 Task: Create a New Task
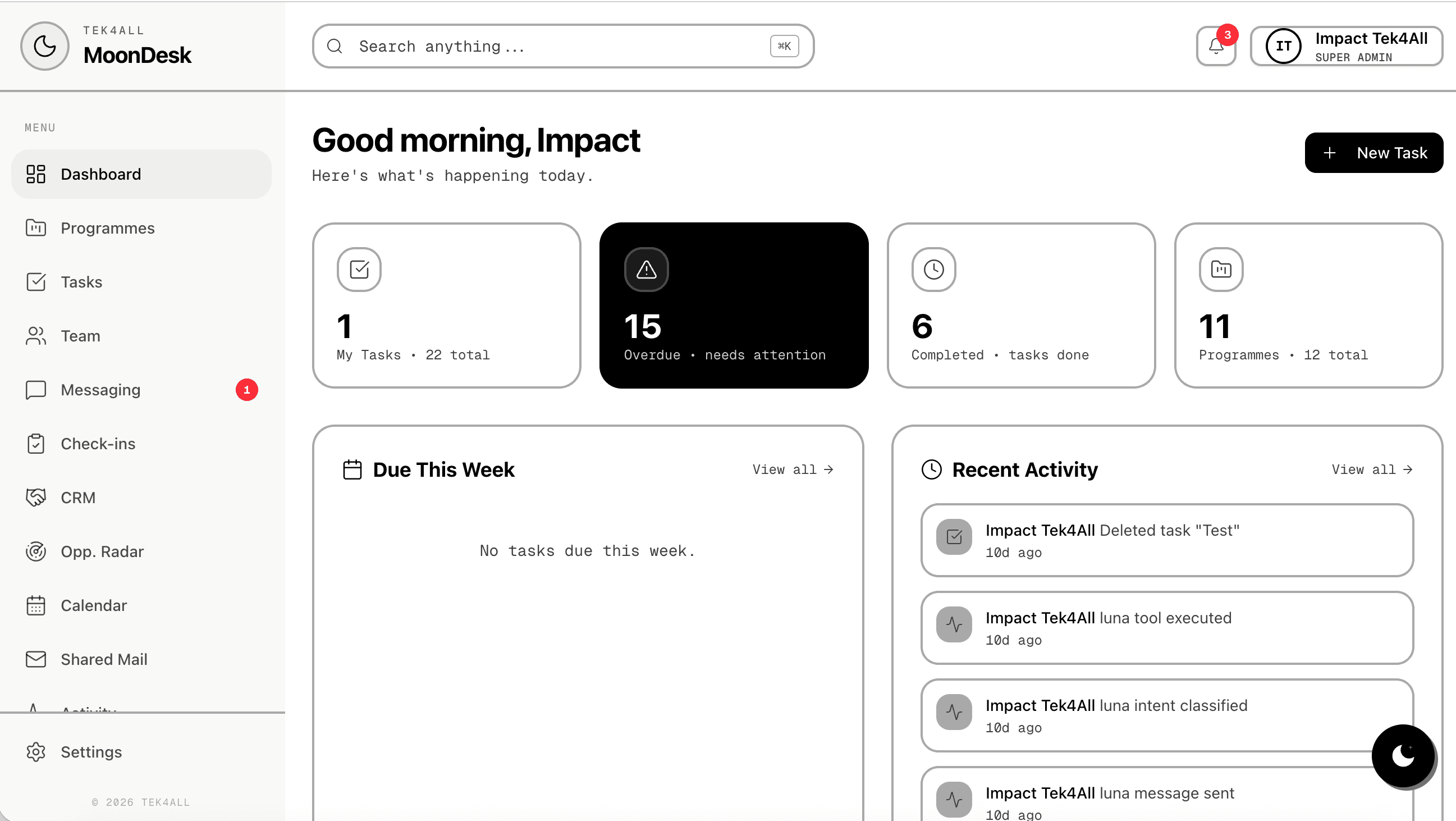tap(1374, 153)
